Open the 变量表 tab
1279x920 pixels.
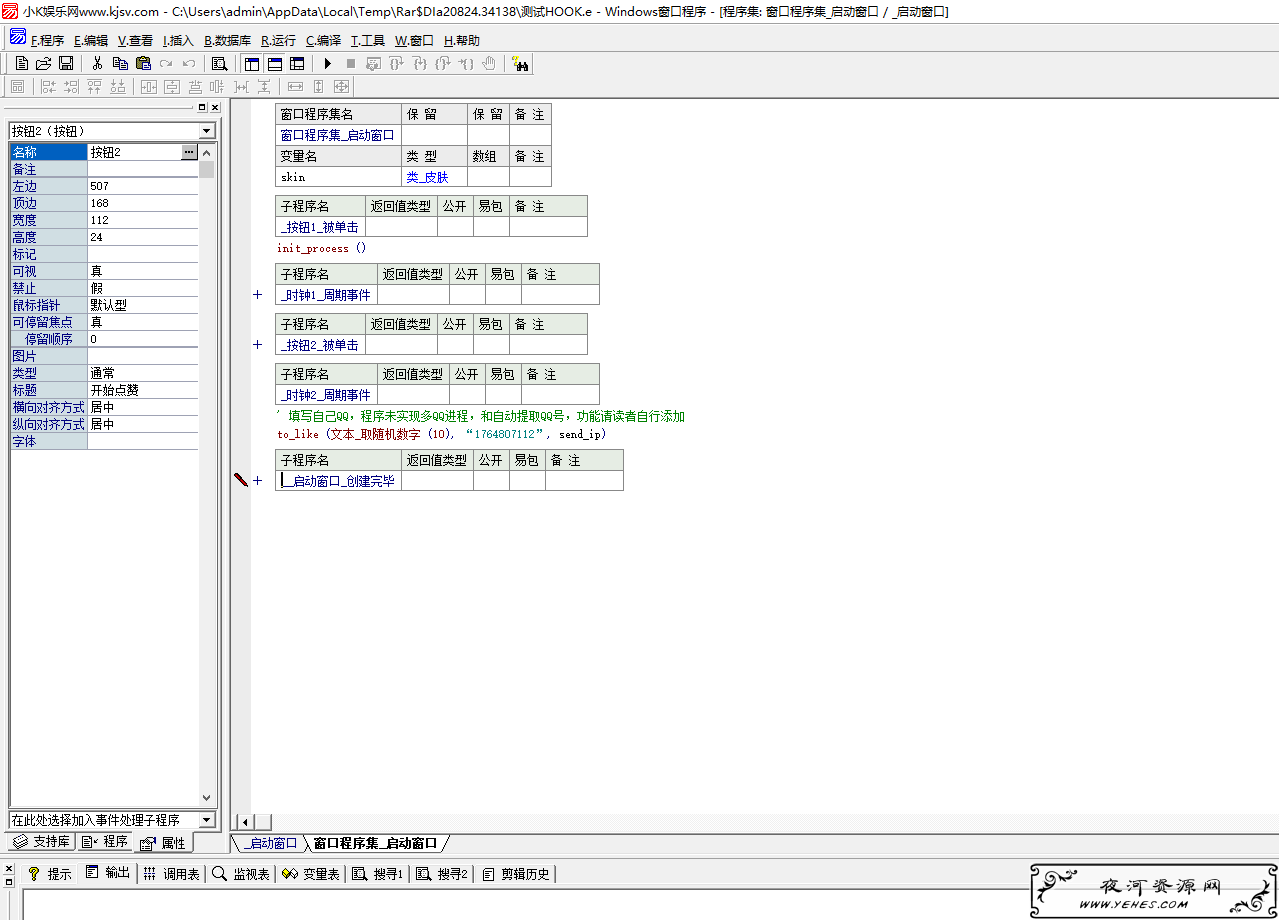point(311,873)
